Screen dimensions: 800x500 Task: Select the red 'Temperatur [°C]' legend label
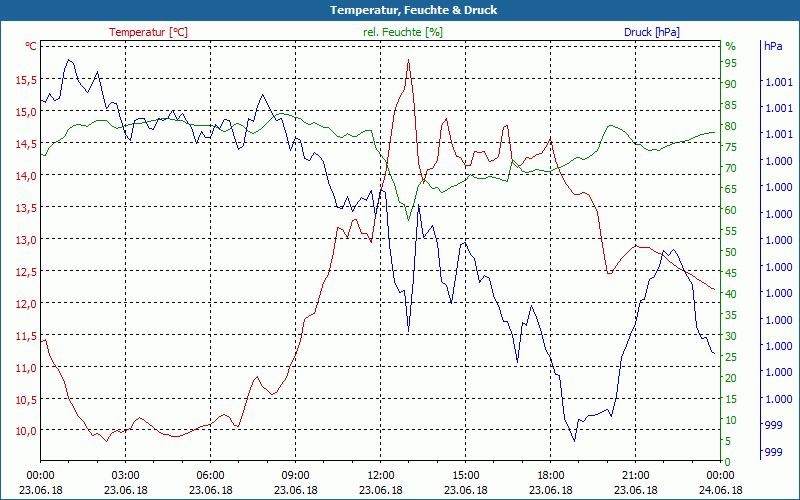click(x=148, y=32)
